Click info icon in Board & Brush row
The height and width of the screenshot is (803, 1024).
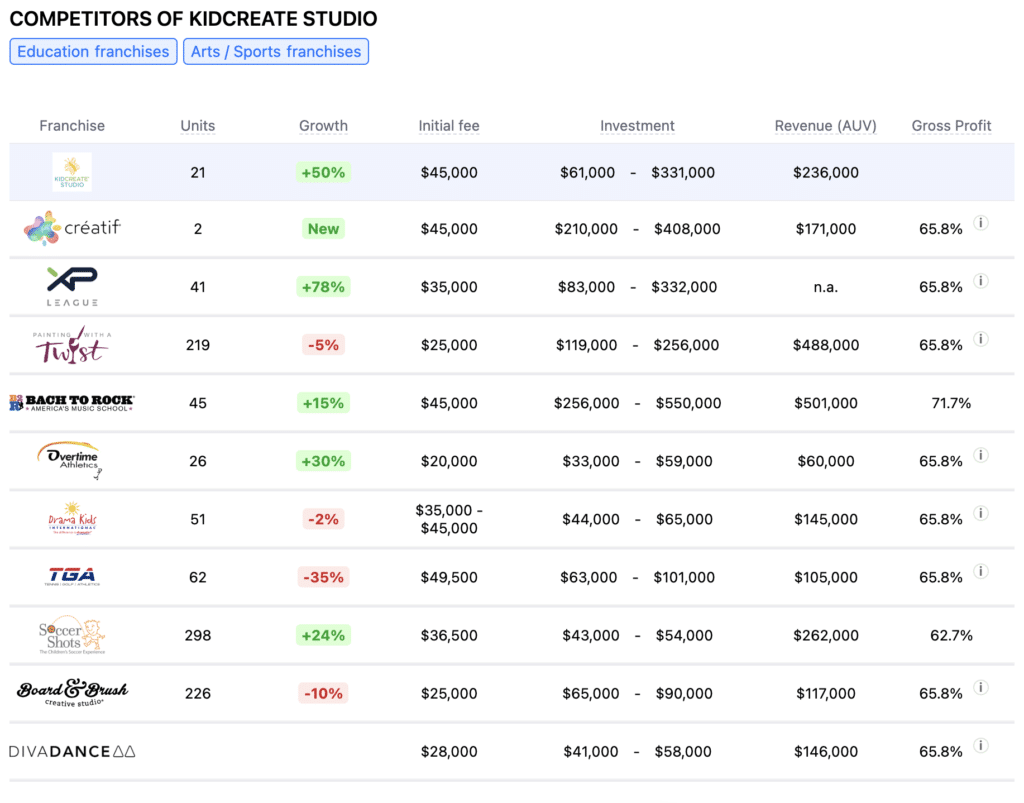pos(980,687)
